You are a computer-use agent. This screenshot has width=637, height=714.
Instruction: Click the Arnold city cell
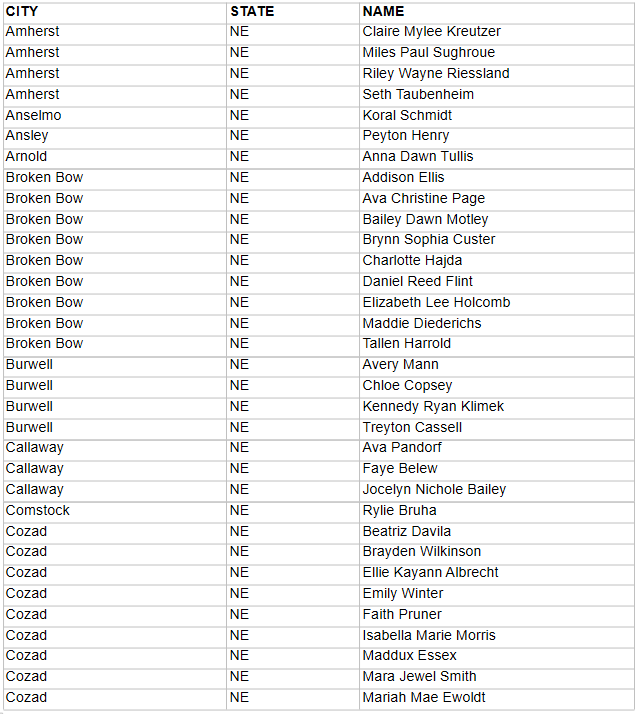coord(26,157)
